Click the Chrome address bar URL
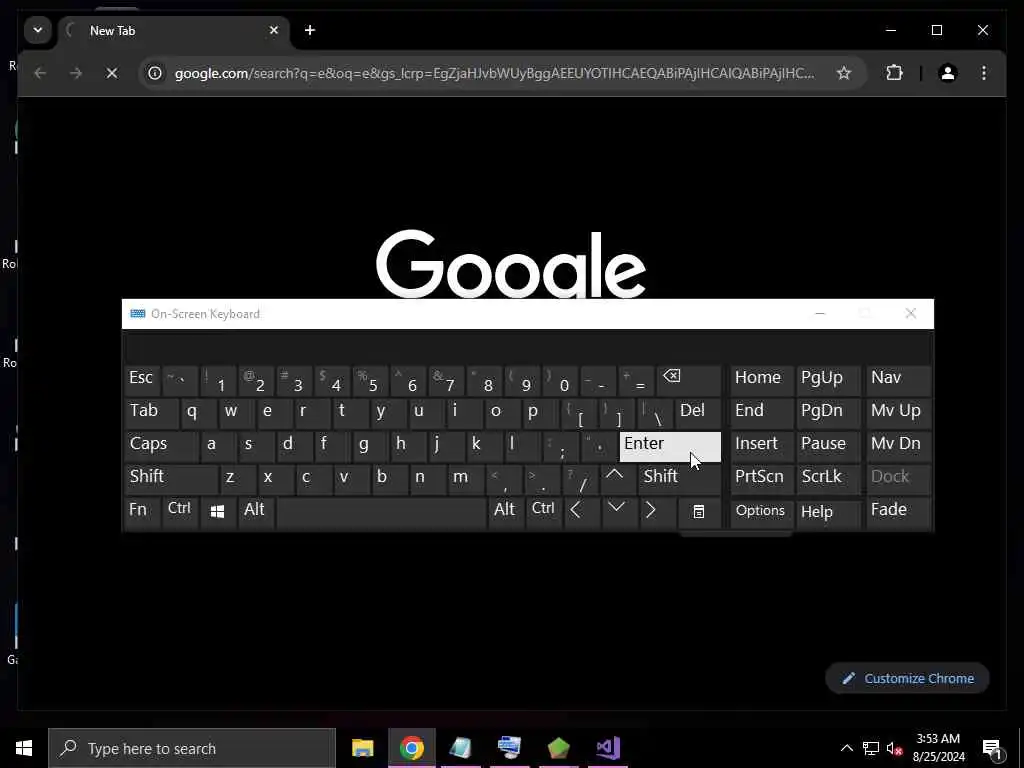Viewport: 1024px width, 768px height. (494, 73)
